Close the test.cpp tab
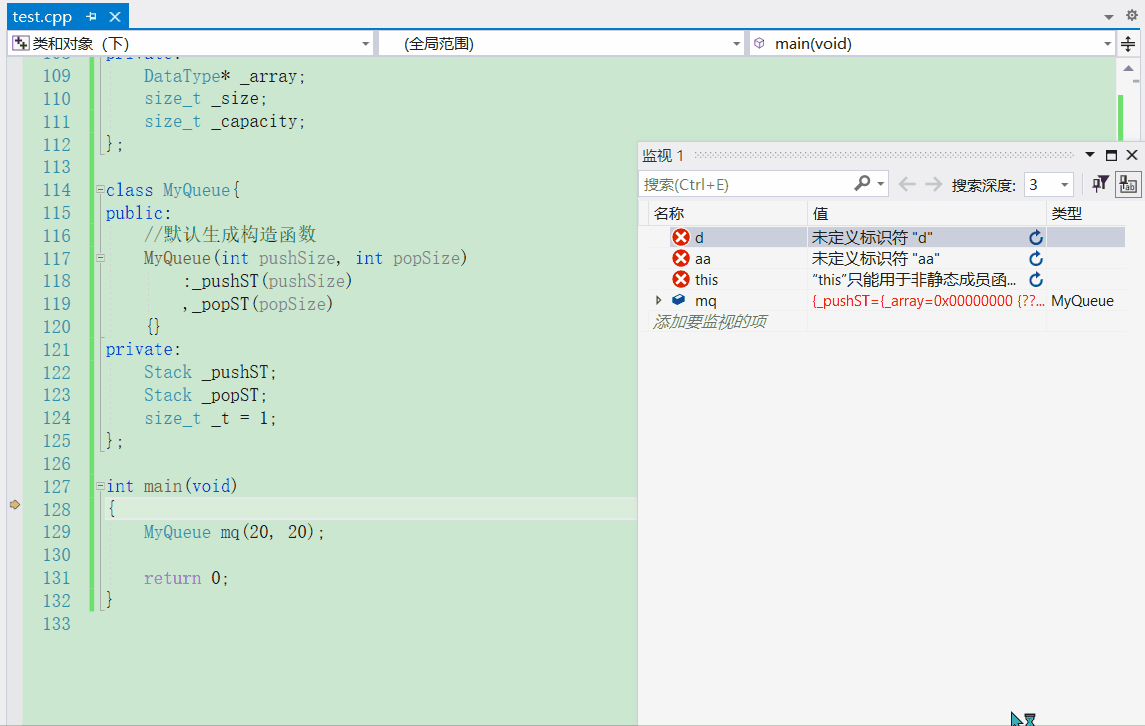The image size is (1145, 726). click(x=115, y=16)
